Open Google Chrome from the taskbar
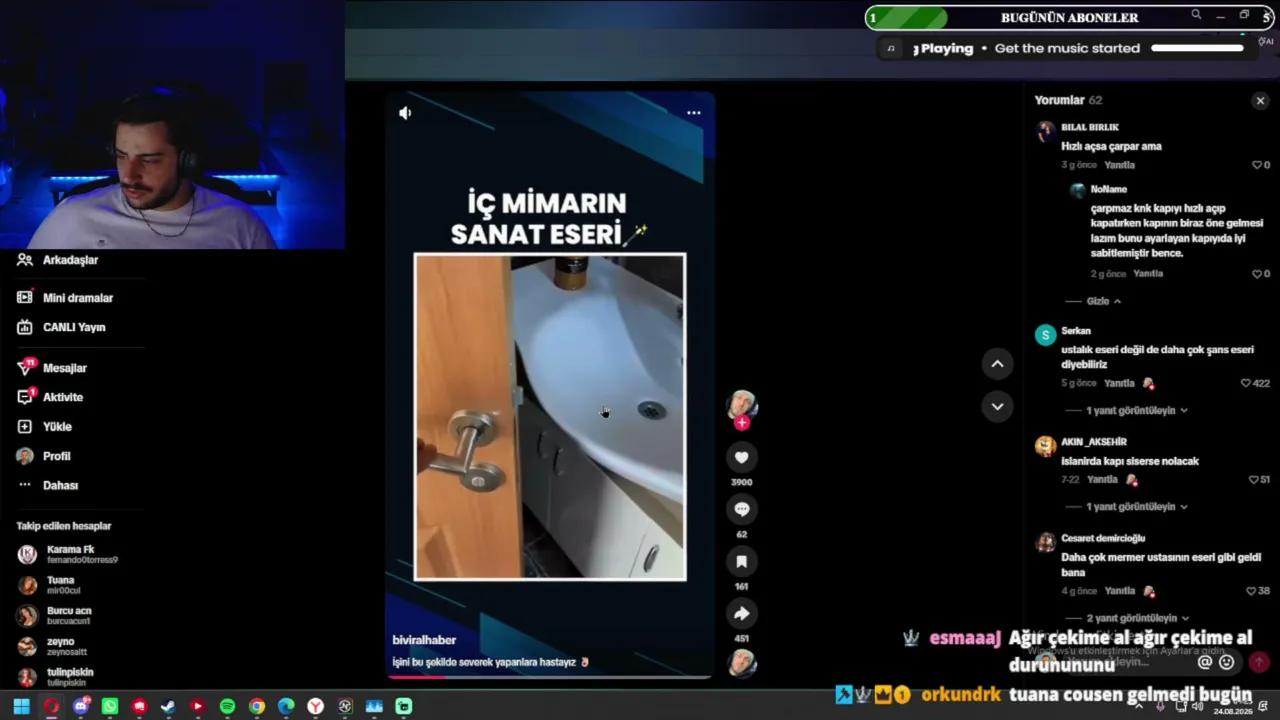 click(x=257, y=707)
